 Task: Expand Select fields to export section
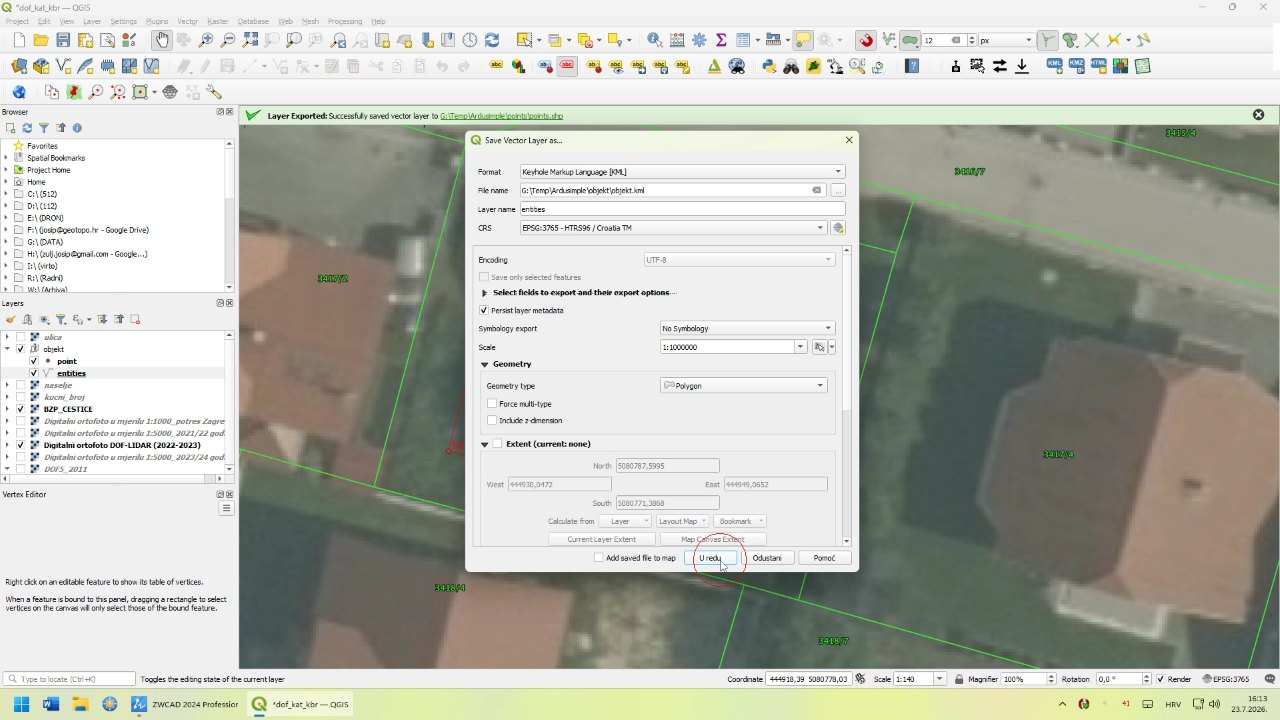[580, 293]
